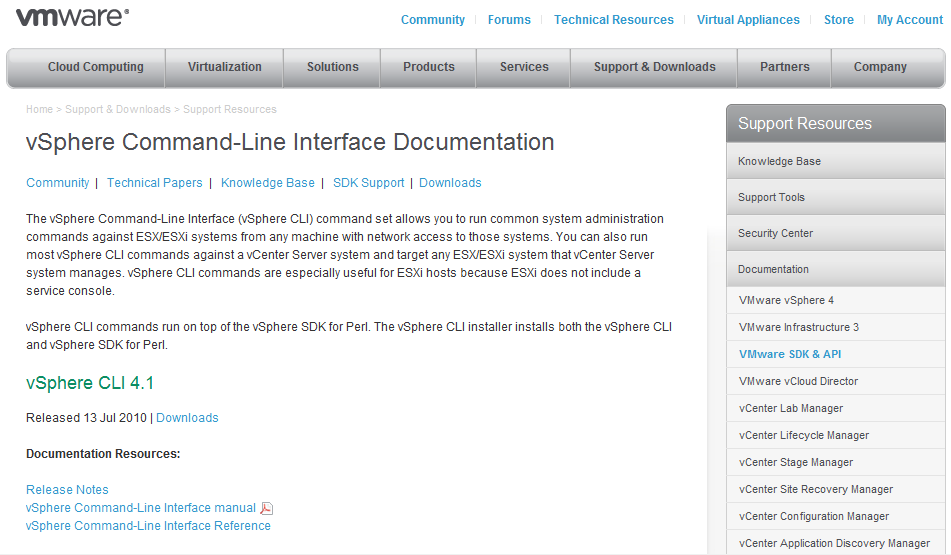Collapse the Documentation sidebar section
The image size is (951, 555).
click(774, 269)
